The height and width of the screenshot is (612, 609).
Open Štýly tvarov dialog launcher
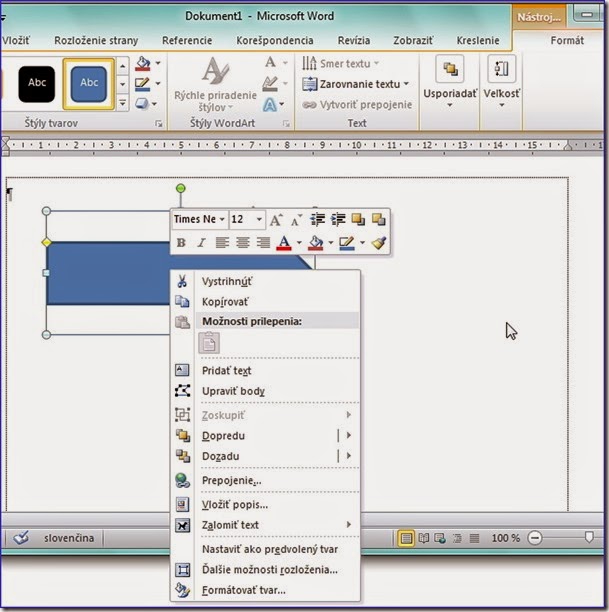tap(158, 124)
